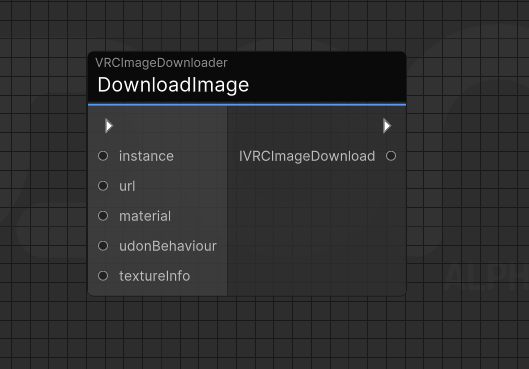
Task: Select the textureInfo input port circle
Action: point(103,276)
